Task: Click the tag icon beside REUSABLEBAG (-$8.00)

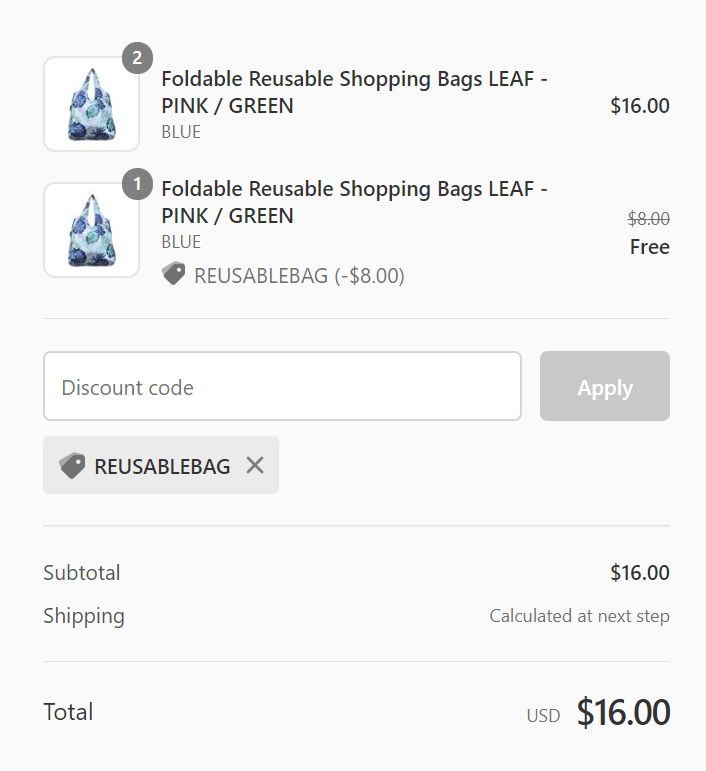Action: coord(174,274)
